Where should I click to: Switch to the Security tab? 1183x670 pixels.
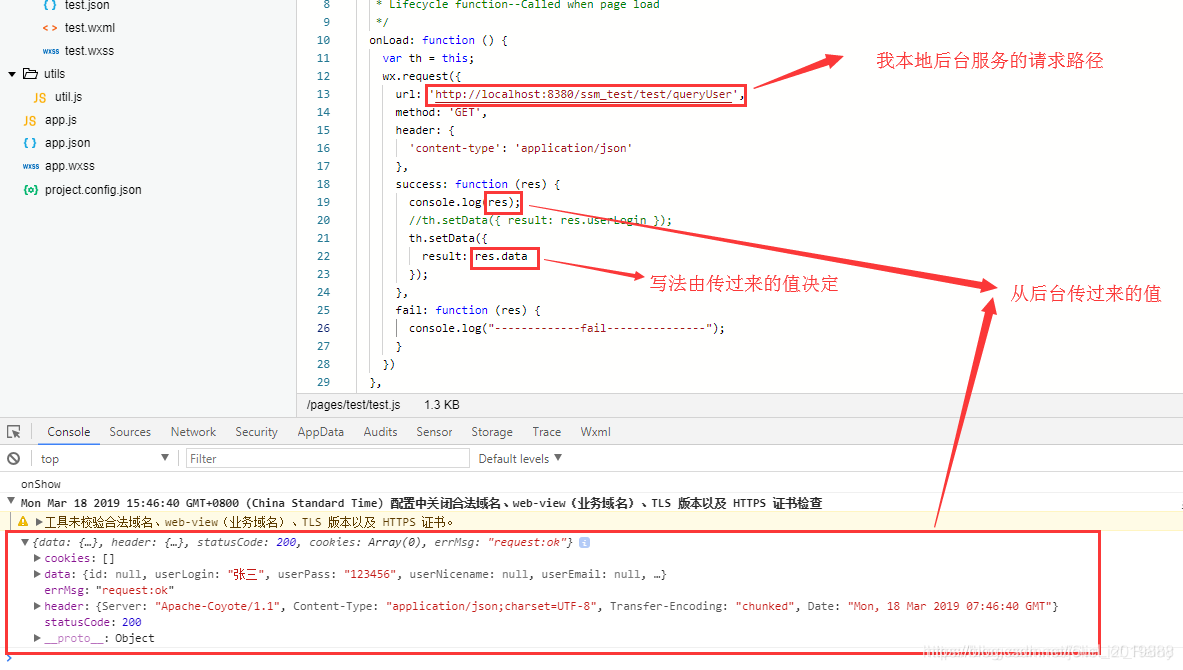257,432
